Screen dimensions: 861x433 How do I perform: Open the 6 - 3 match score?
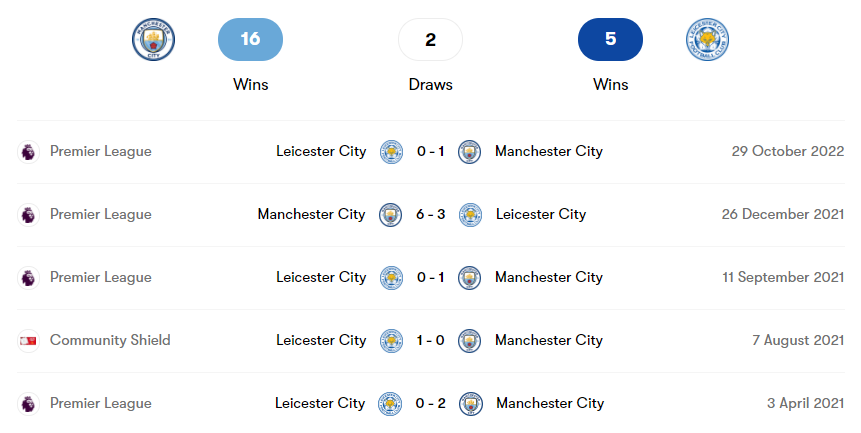click(430, 215)
